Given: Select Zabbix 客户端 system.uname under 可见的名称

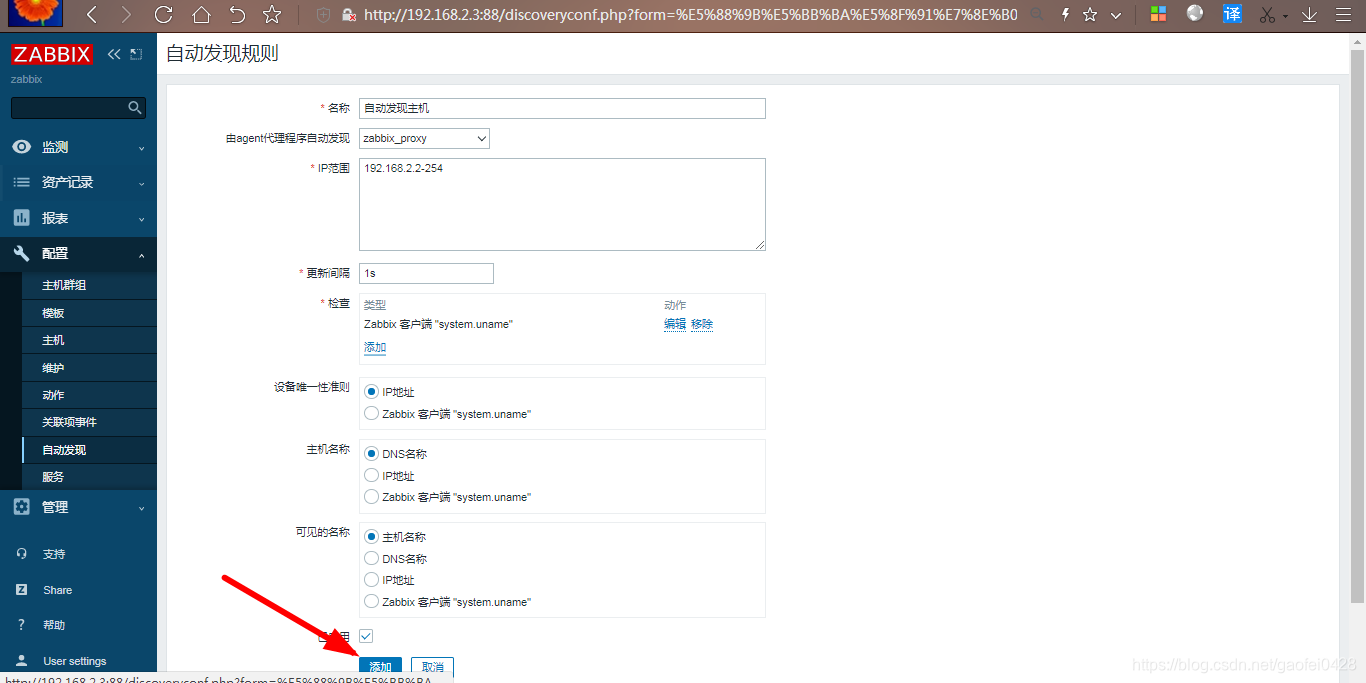Looking at the screenshot, I should click(x=372, y=602).
